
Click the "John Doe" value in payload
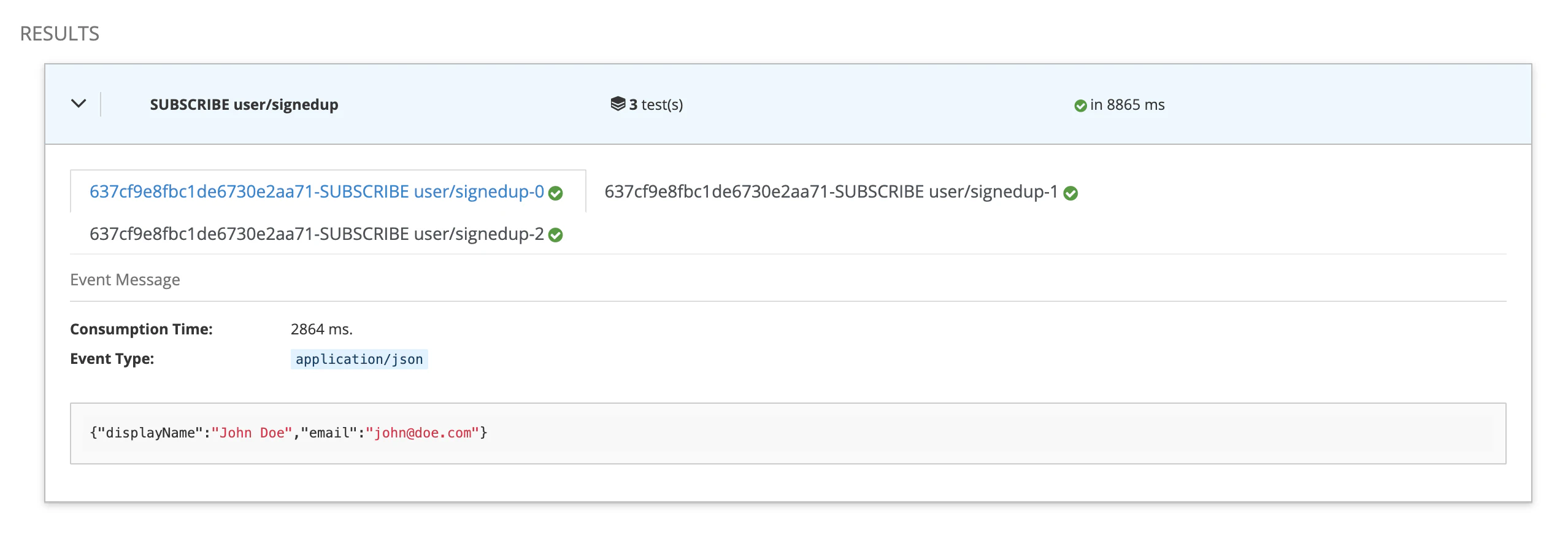coord(252,433)
